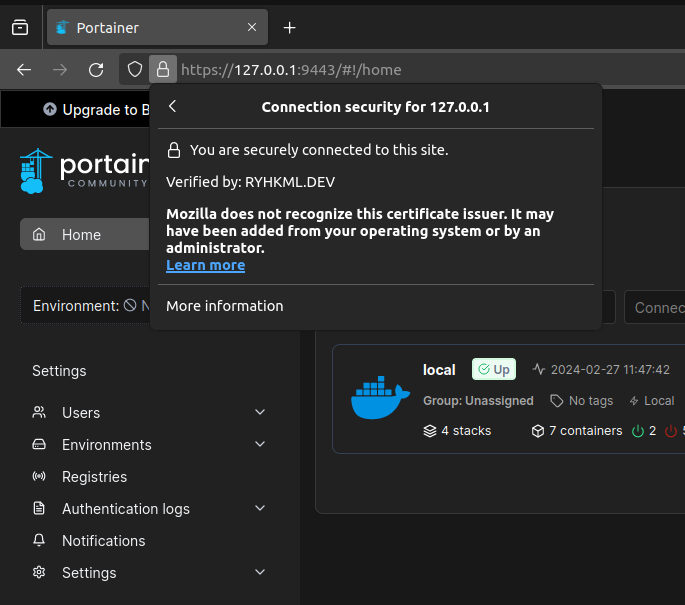Click the padlock site security icon
685x605 pixels.
tap(163, 69)
